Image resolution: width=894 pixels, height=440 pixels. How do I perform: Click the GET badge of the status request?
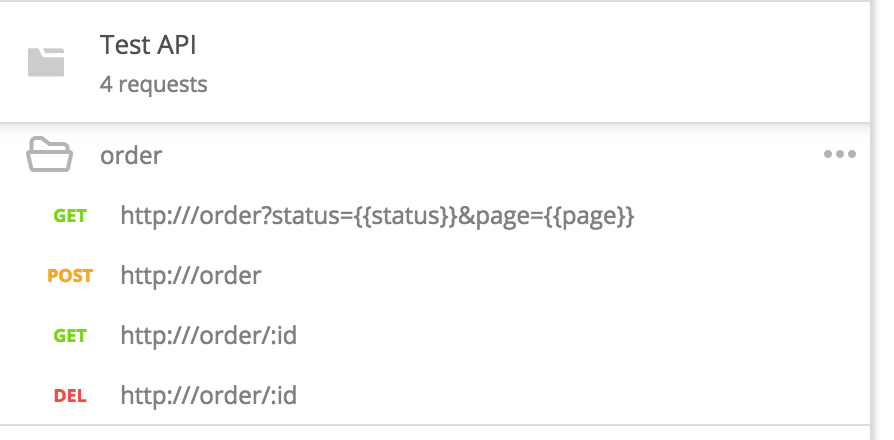pos(70,216)
